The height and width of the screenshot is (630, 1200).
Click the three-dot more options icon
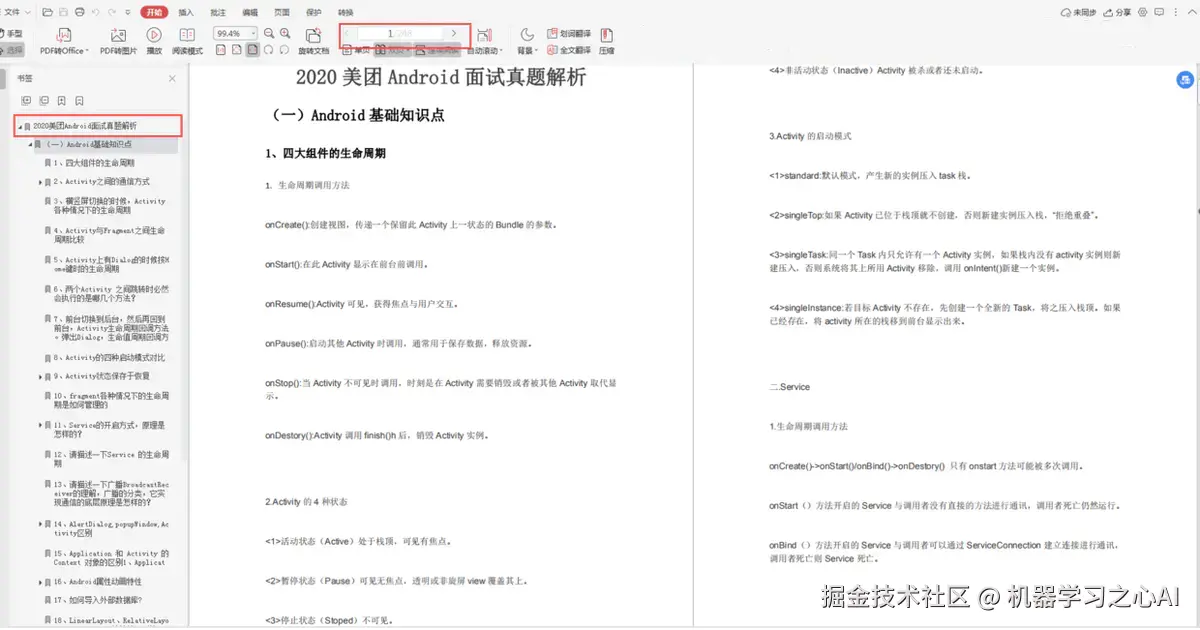[x=1176, y=12]
